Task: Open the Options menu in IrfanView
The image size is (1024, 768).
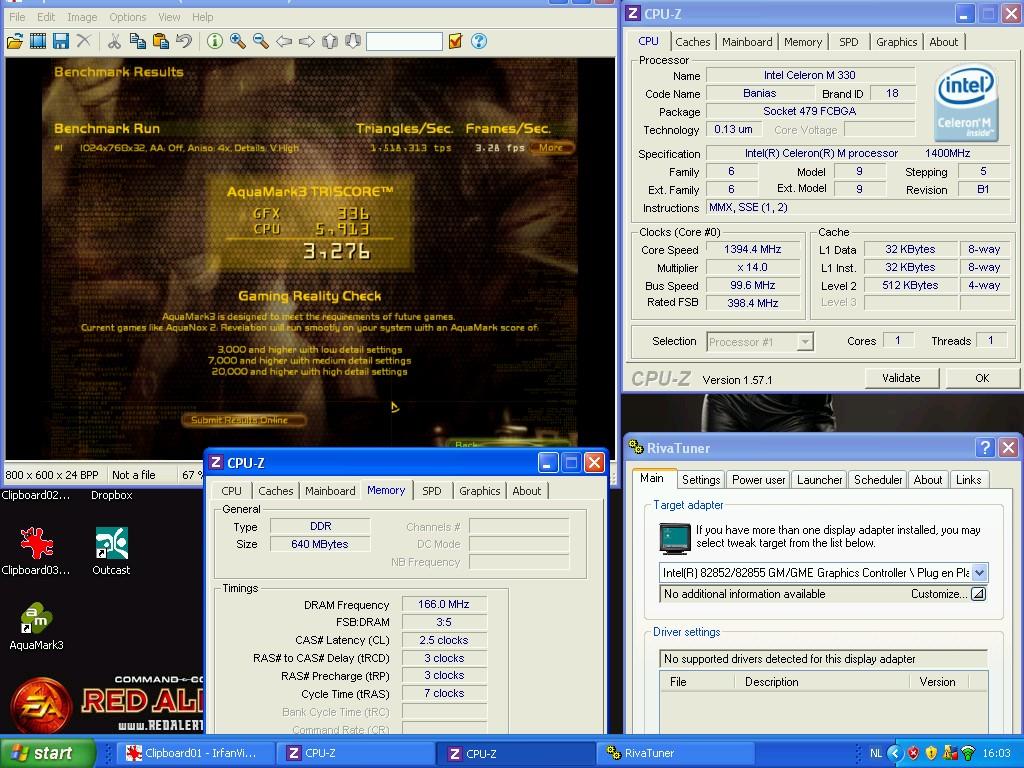Action: click(x=127, y=17)
